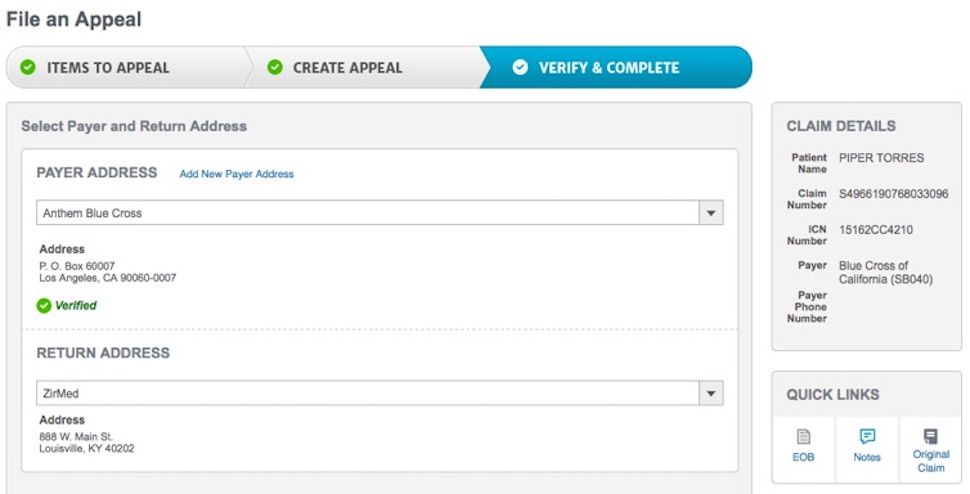Click the Verify & Complete checkmark icon
Viewport: 970px width, 494px height.
tap(519, 68)
